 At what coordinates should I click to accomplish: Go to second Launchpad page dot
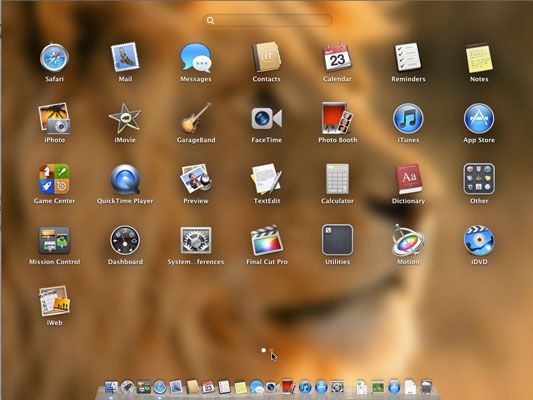(x=272, y=350)
